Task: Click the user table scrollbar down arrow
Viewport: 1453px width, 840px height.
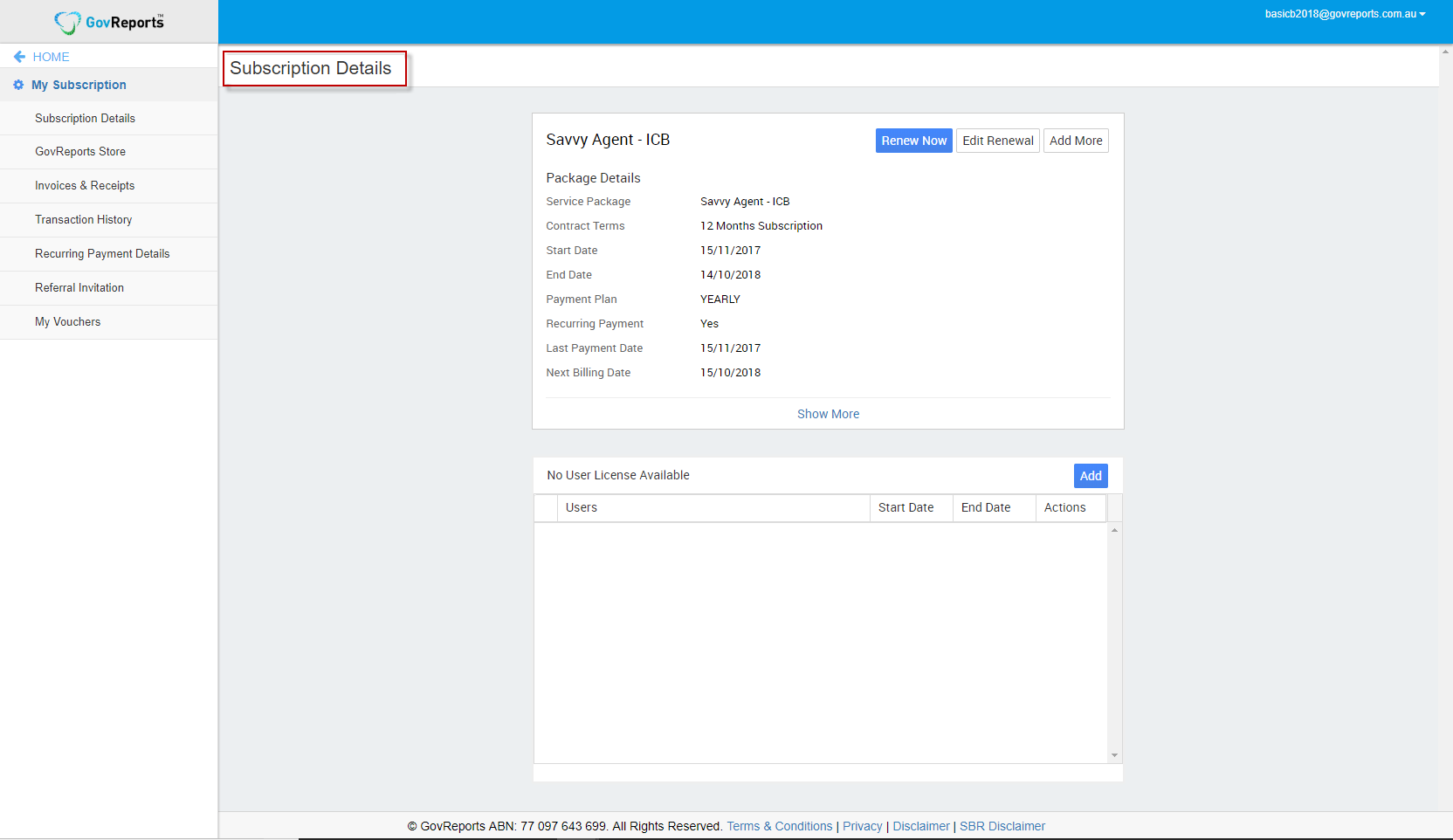Action: (1114, 755)
